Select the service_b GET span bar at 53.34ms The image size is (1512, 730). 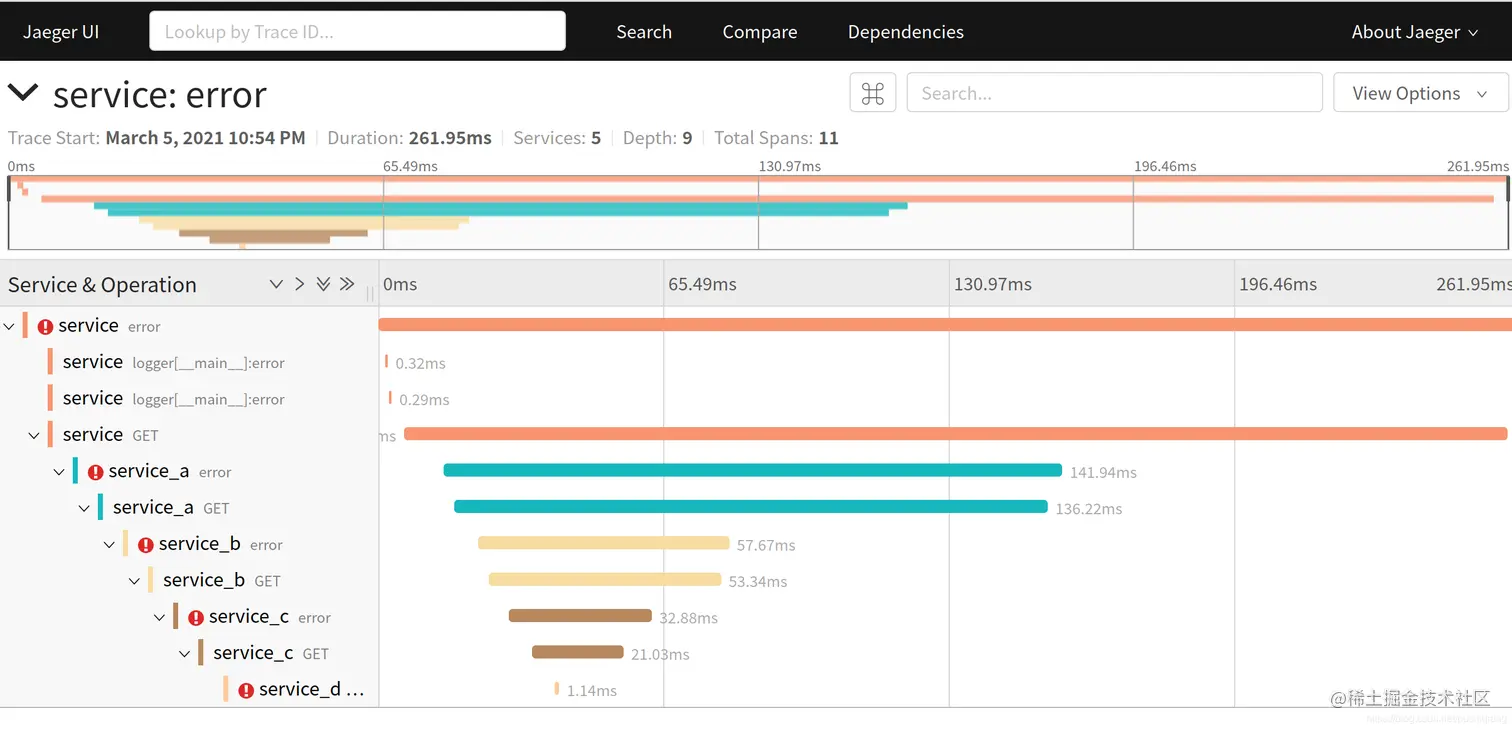605,580
